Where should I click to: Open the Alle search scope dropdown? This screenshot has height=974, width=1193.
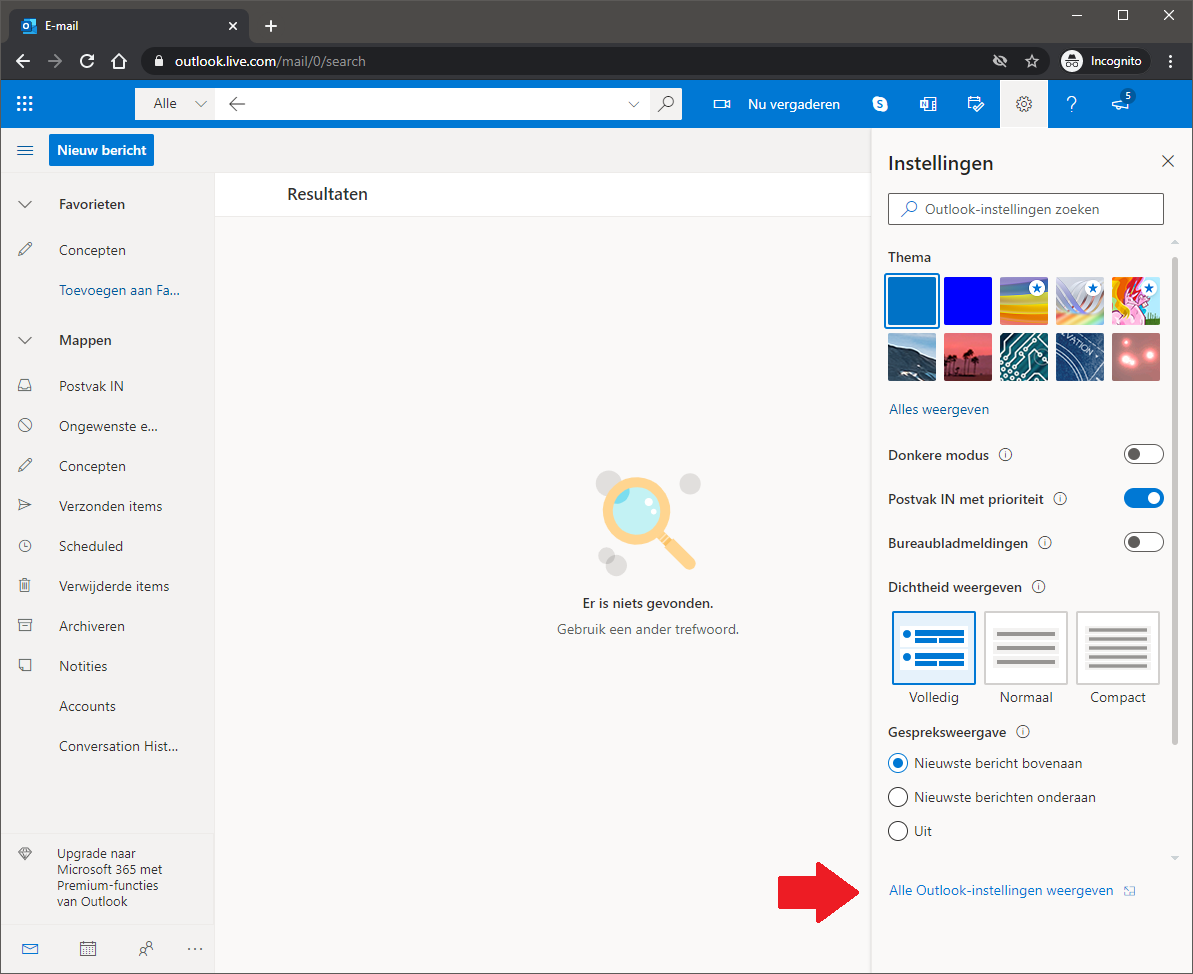(x=175, y=103)
